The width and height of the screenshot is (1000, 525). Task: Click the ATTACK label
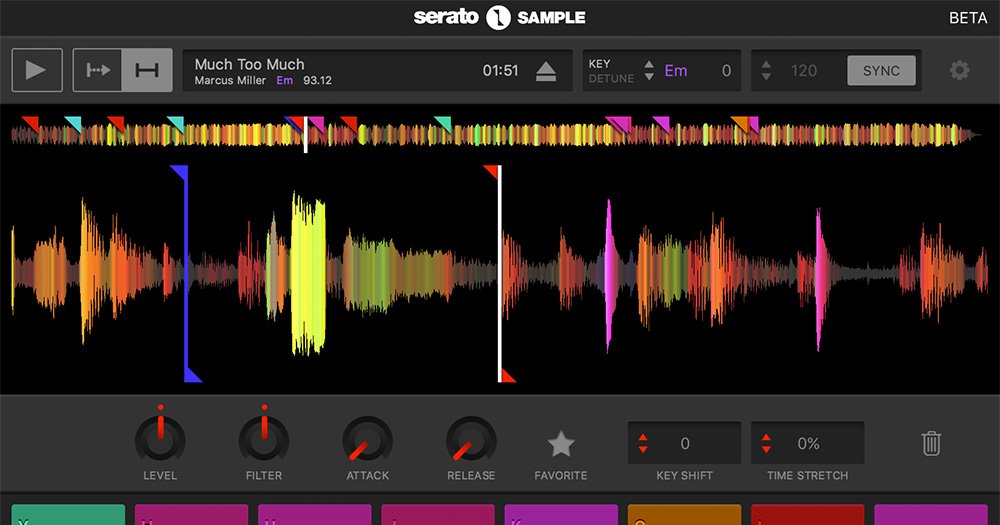coord(367,476)
